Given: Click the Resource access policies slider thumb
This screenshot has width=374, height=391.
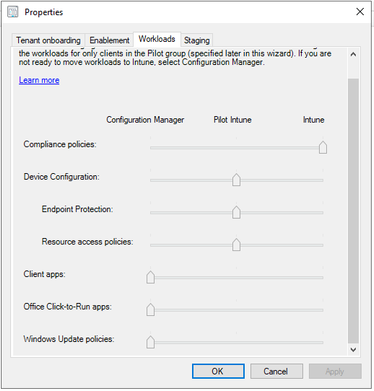Looking at the screenshot, I should (236, 245).
